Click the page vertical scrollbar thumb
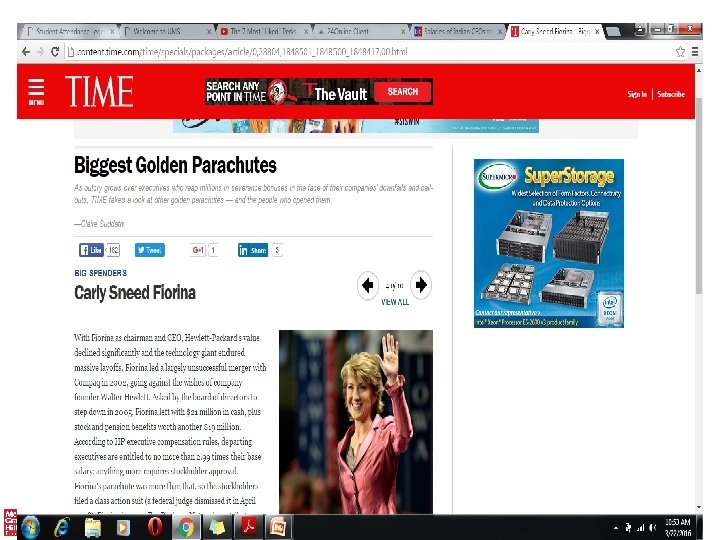This screenshot has height=540, width=720. click(x=698, y=195)
